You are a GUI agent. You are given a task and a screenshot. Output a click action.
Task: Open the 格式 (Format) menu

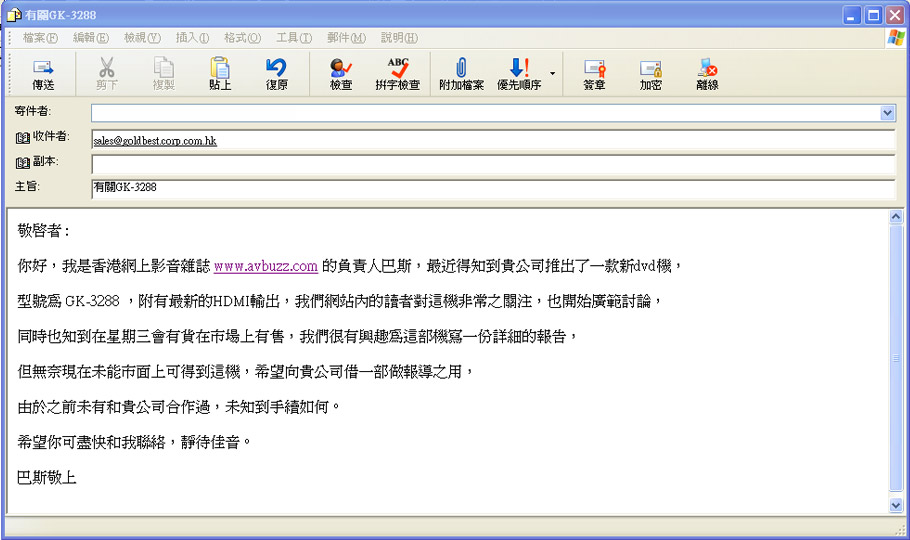click(x=242, y=38)
